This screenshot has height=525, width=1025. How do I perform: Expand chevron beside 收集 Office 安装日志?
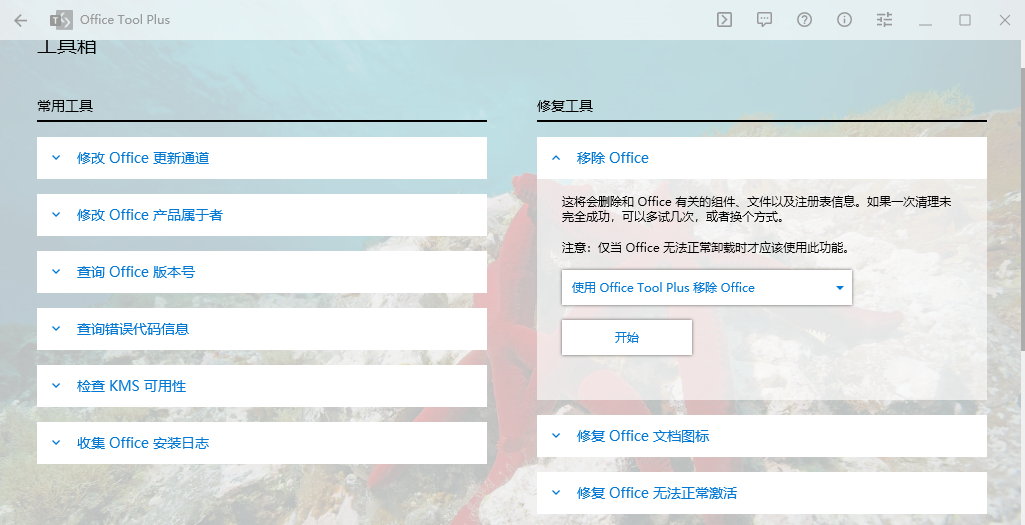coord(56,443)
